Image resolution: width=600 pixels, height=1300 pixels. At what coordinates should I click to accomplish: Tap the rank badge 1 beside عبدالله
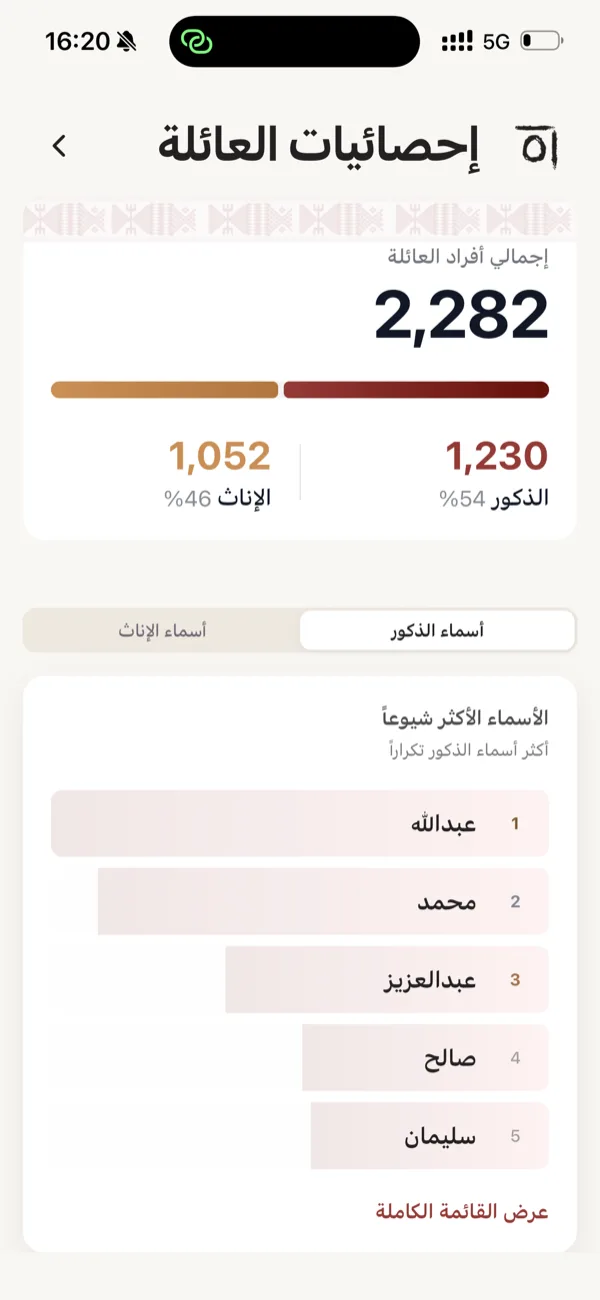(513, 823)
